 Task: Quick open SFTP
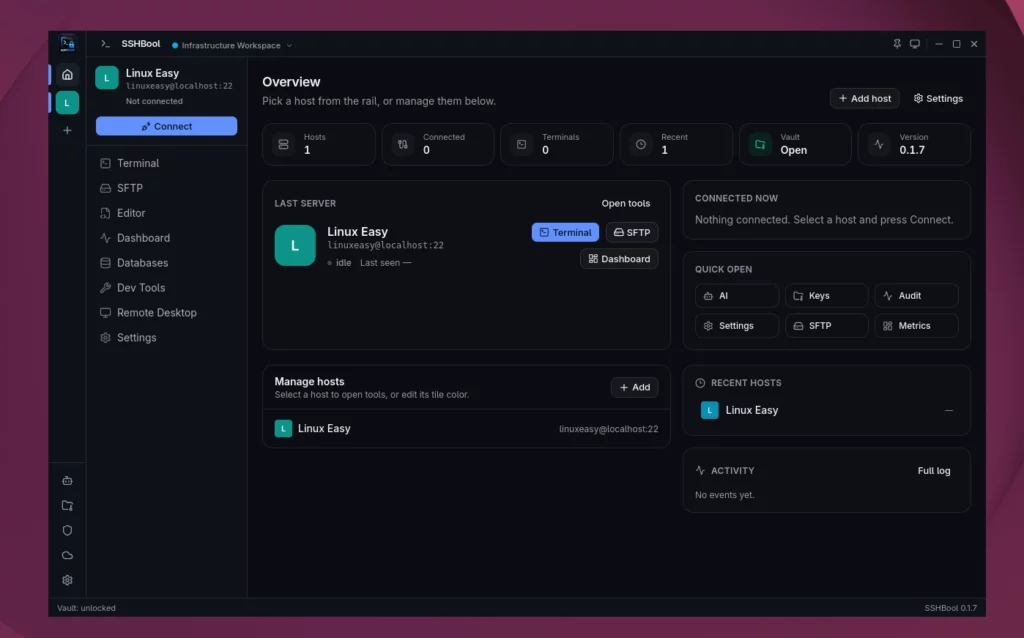click(x=826, y=326)
